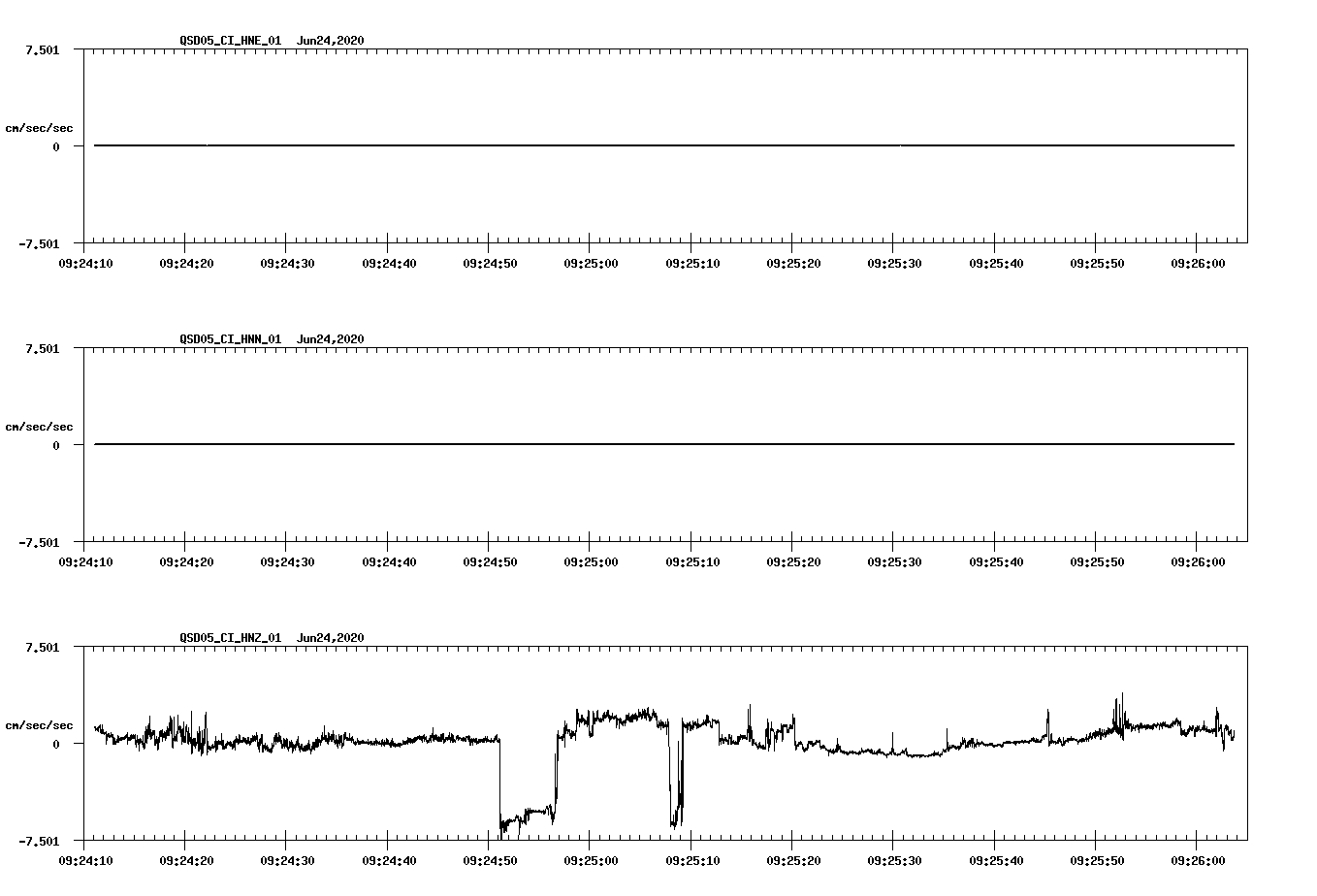Select the -7.501 label on HNE plot
The width and height of the screenshot is (1317, 896).
[39, 243]
